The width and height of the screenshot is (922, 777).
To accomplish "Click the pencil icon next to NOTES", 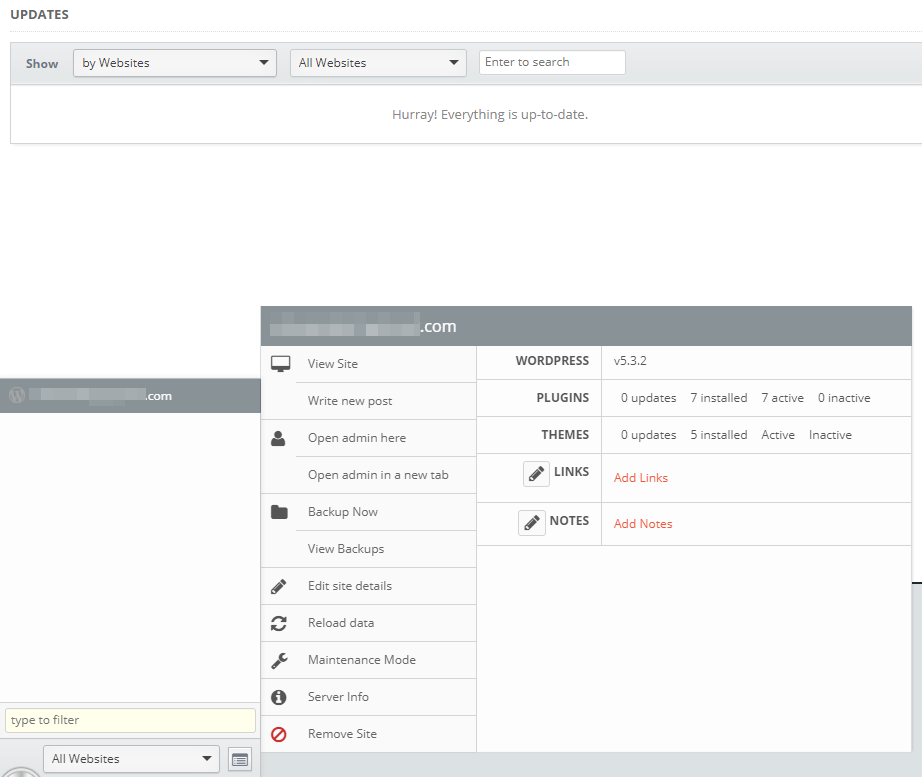I will (x=531, y=522).
